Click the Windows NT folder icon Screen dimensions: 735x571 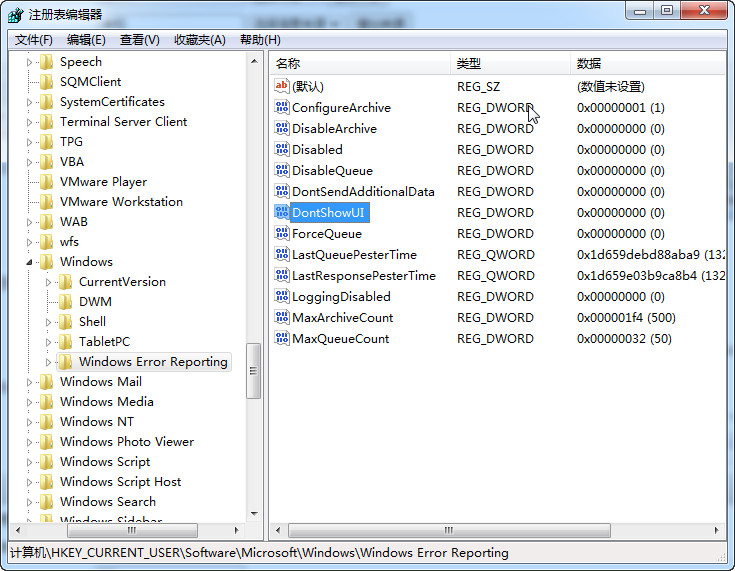[46, 422]
